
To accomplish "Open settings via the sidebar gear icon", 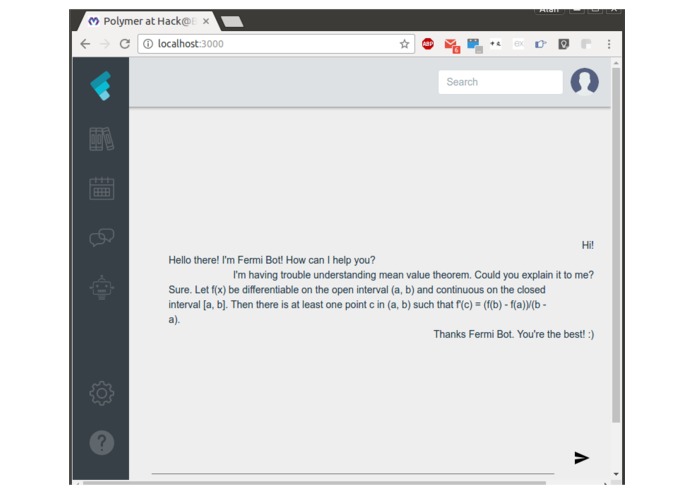I will 102,393.
